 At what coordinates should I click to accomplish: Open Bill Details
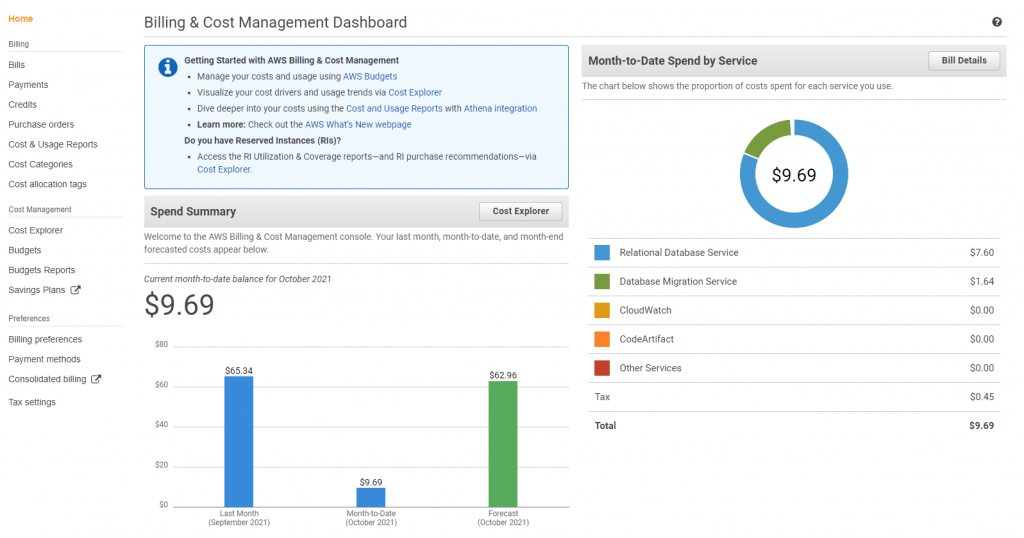(964, 61)
